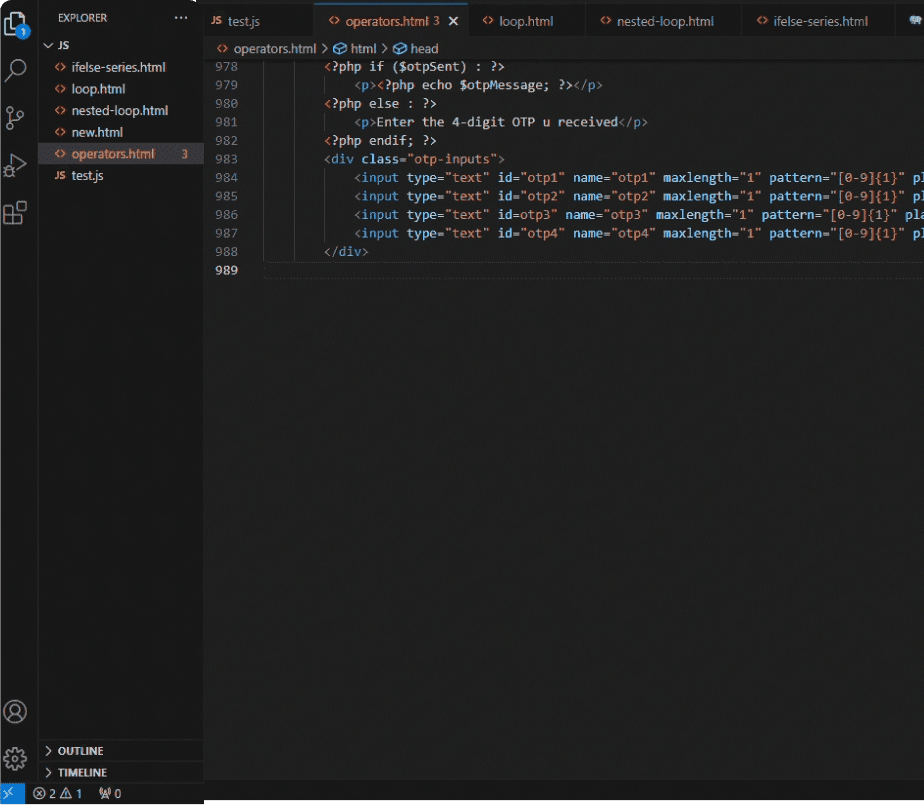Click the ports forwarded indicator showing 0
Image resolution: width=924 pixels, height=808 pixels.
(110, 794)
